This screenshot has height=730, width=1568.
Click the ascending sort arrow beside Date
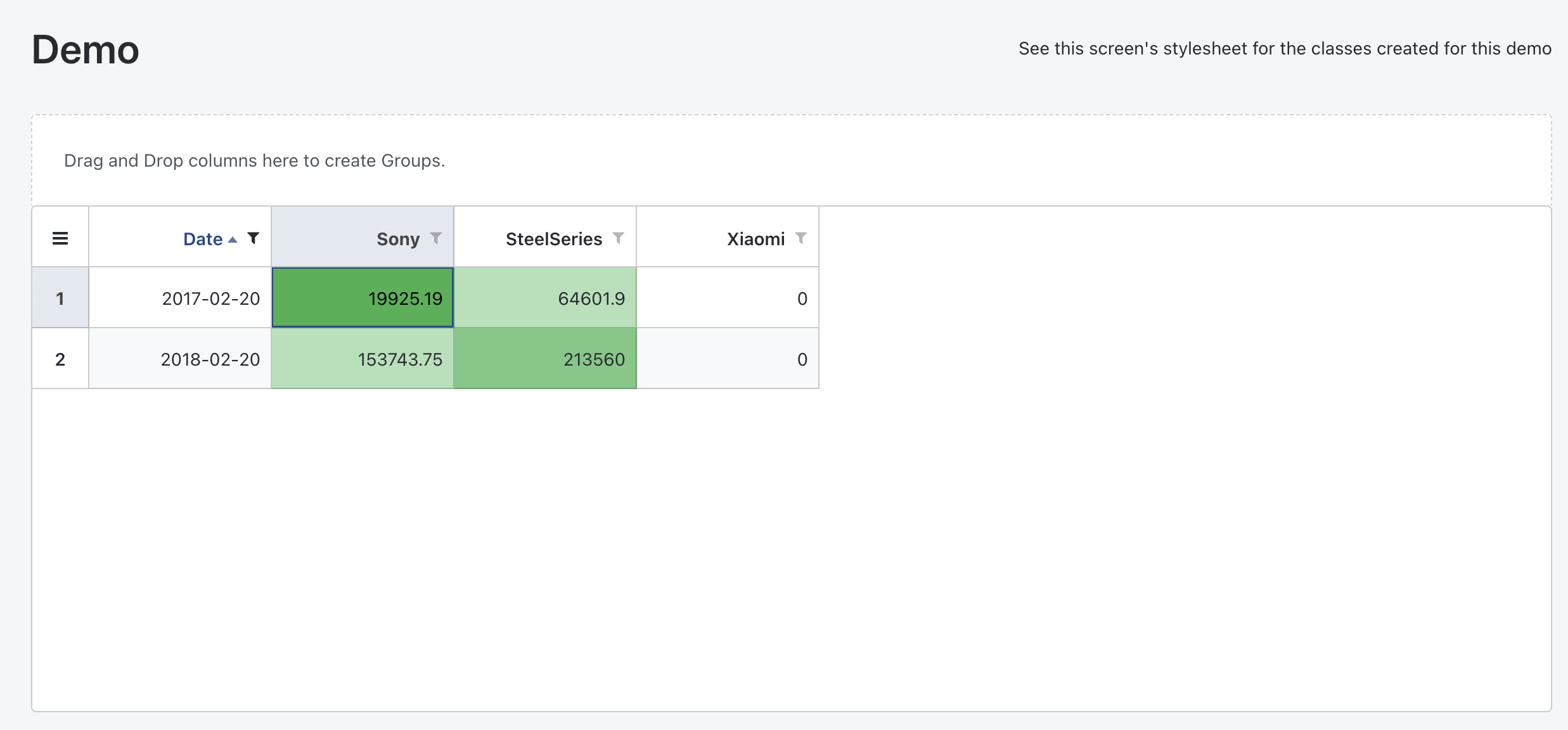233,240
